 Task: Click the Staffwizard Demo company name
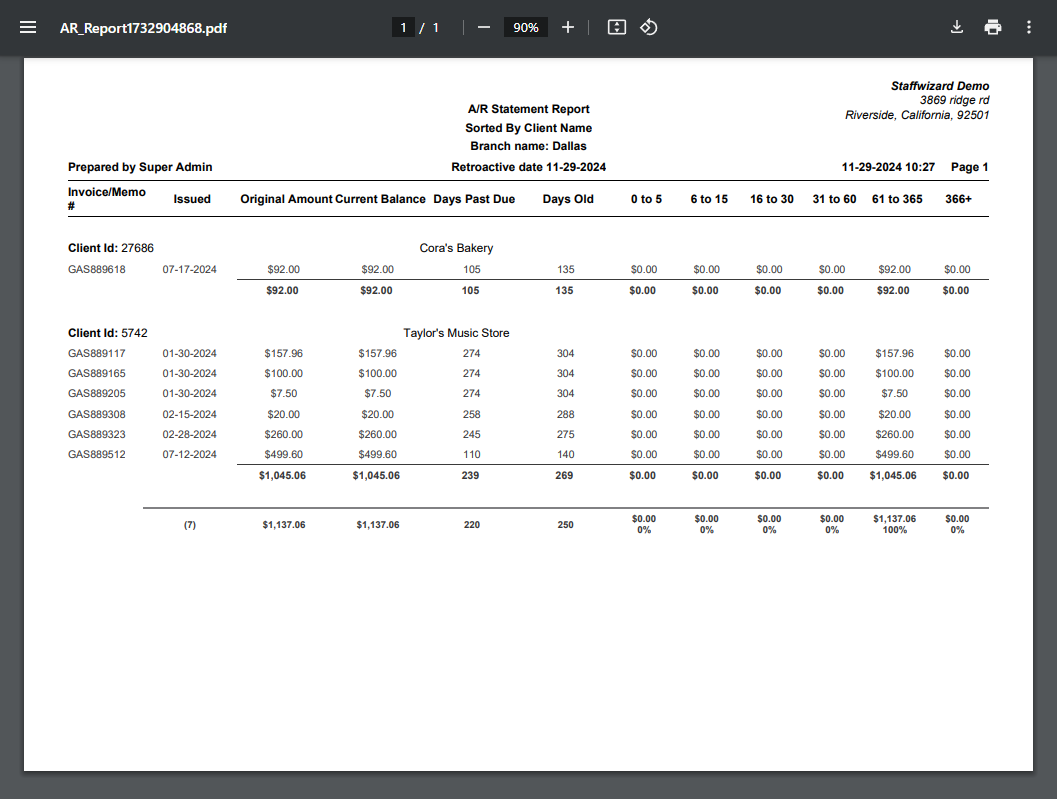click(x=940, y=86)
